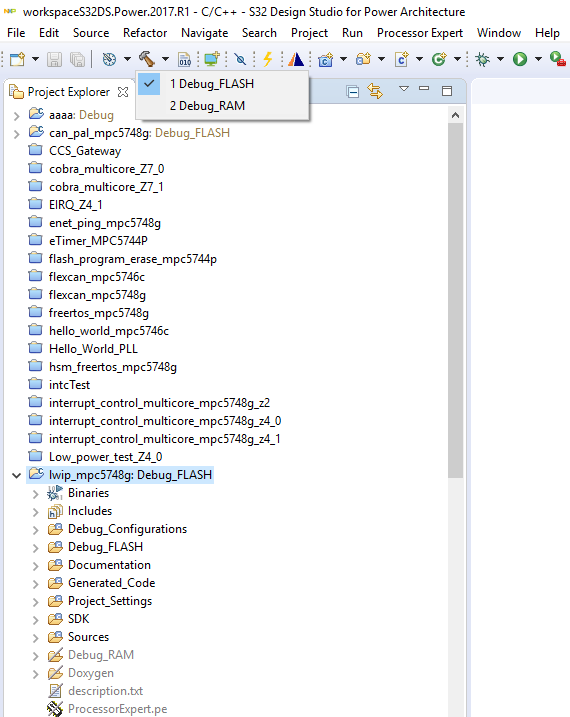Open the View Menu triangle in Project Explorer
Viewport: 570px width, 717px height.
[x=404, y=88]
